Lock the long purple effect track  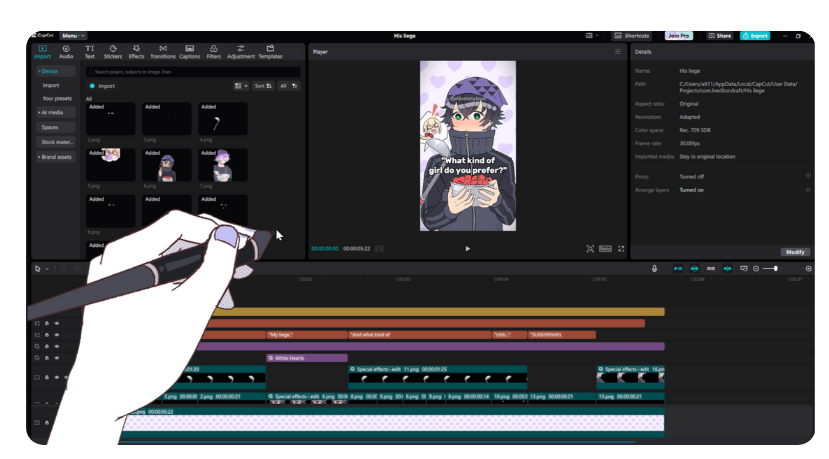pos(47,346)
